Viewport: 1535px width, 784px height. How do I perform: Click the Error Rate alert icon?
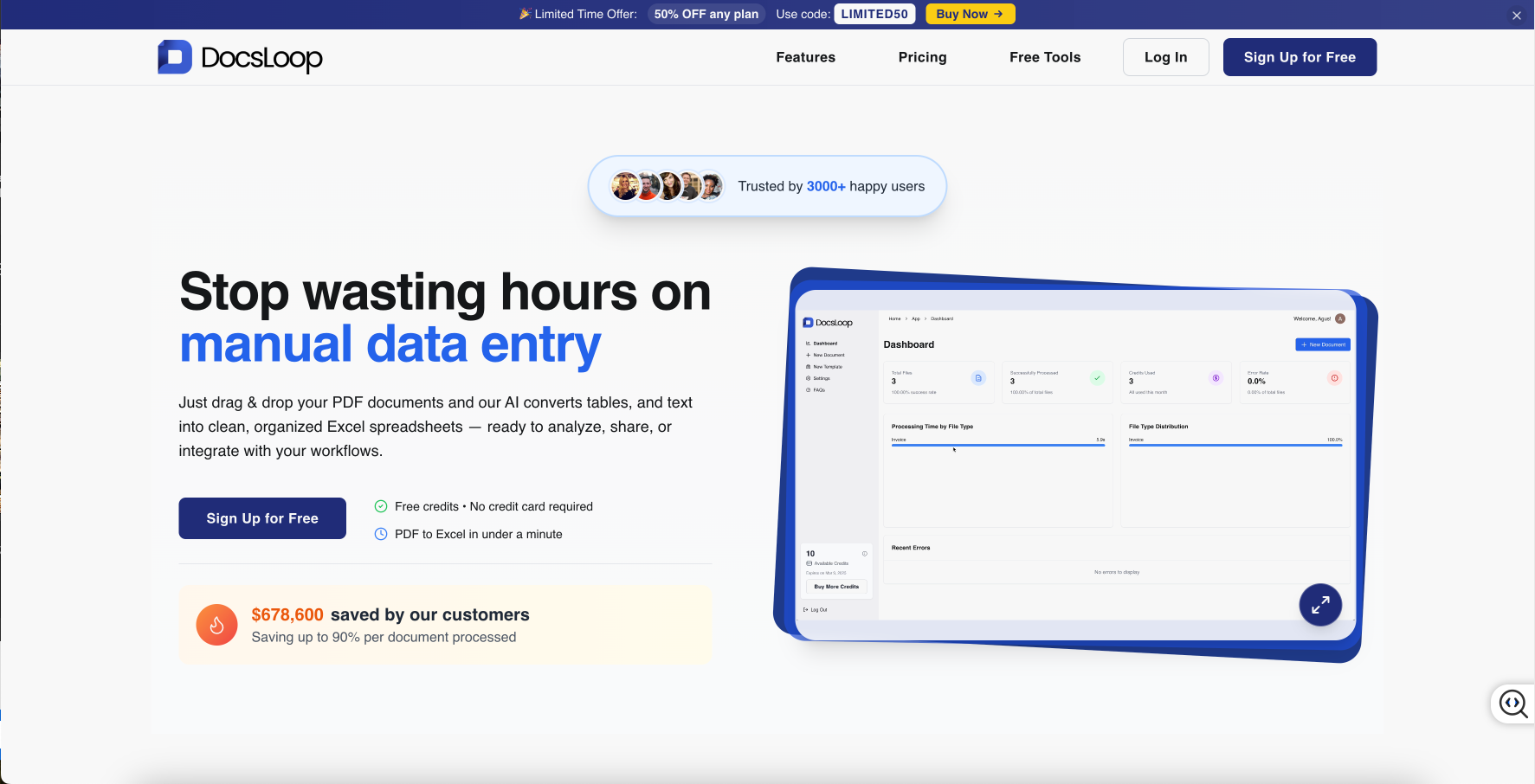1334,378
